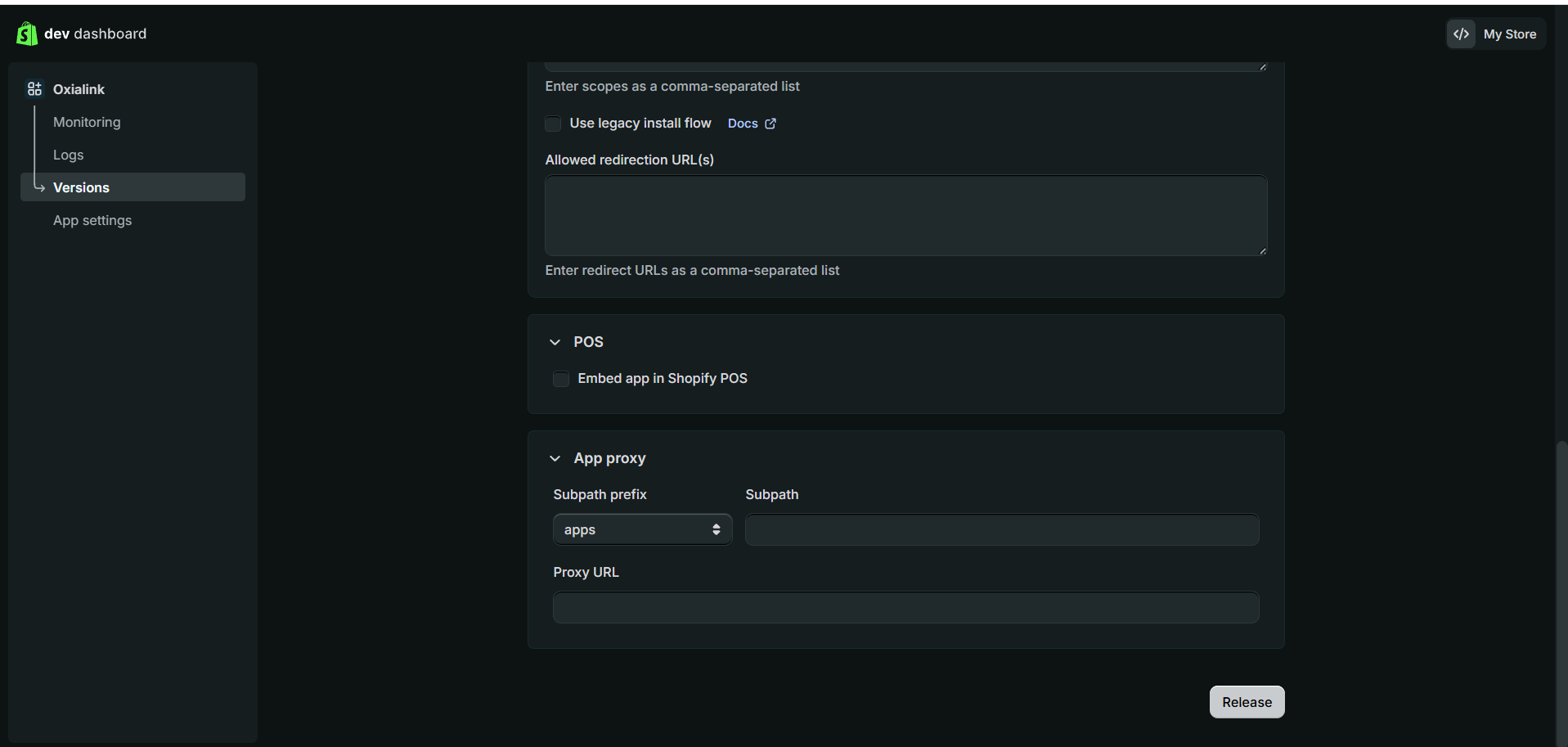
Task: Click the code icon beside My Store
Action: pos(1461,34)
